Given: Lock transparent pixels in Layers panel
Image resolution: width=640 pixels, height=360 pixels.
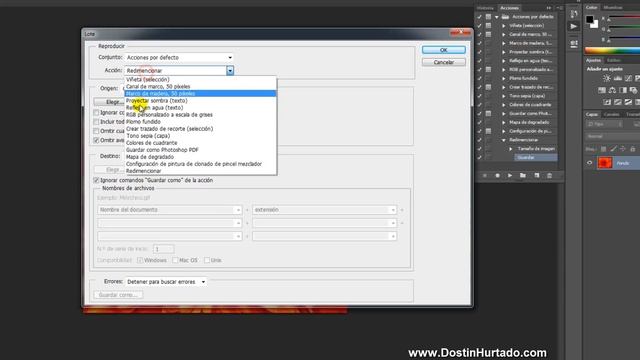Looking at the screenshot, I should tap(604, 149).
